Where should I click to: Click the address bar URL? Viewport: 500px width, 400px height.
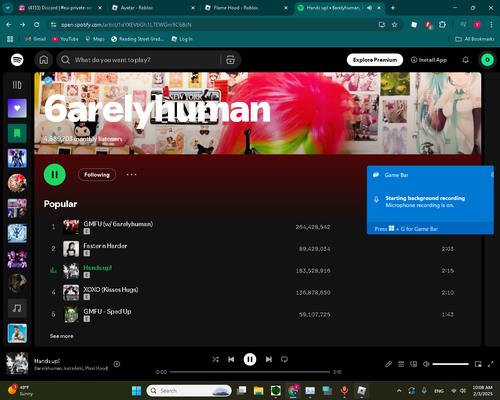[x=126, y=25]
